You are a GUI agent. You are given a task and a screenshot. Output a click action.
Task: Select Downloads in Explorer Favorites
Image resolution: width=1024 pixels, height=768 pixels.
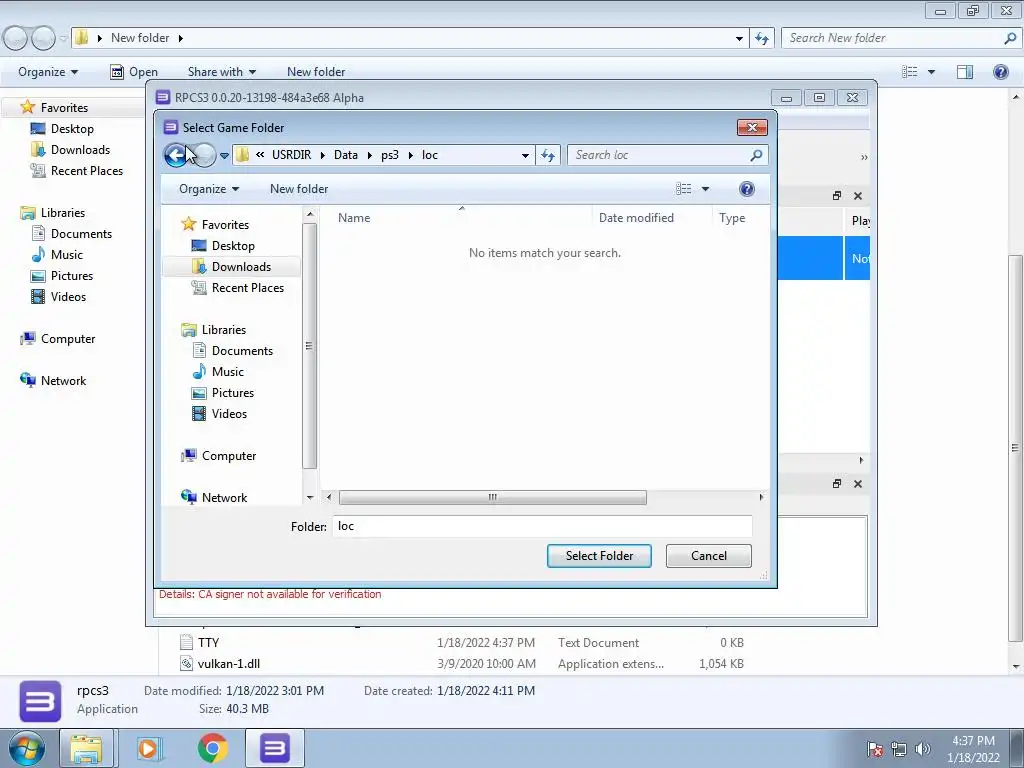click(80, 150)
